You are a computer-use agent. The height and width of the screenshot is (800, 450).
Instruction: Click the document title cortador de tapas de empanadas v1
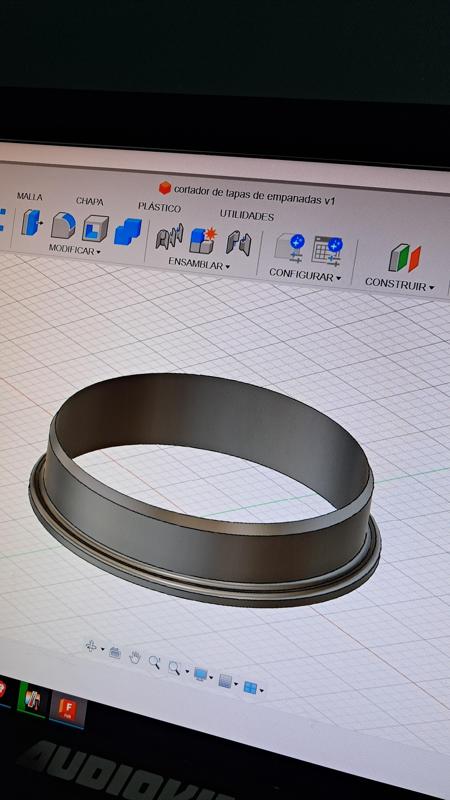pos(255,194)
